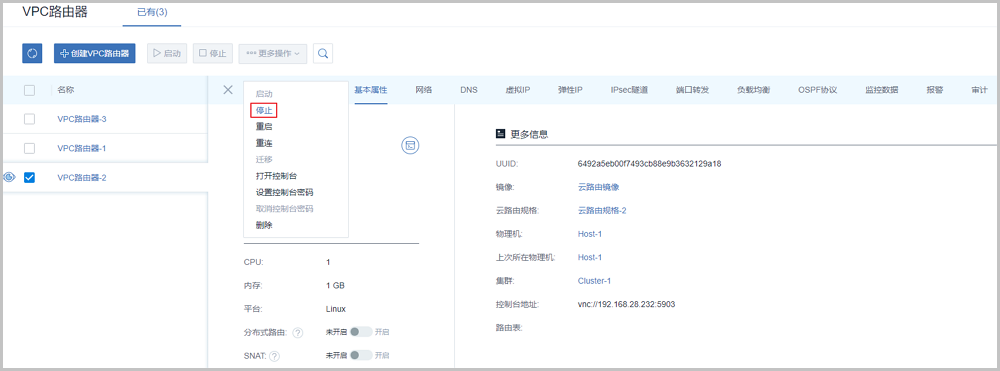
Task: Click the eye icon beside VPC路由器-2
Action: [x=10, y=177]
